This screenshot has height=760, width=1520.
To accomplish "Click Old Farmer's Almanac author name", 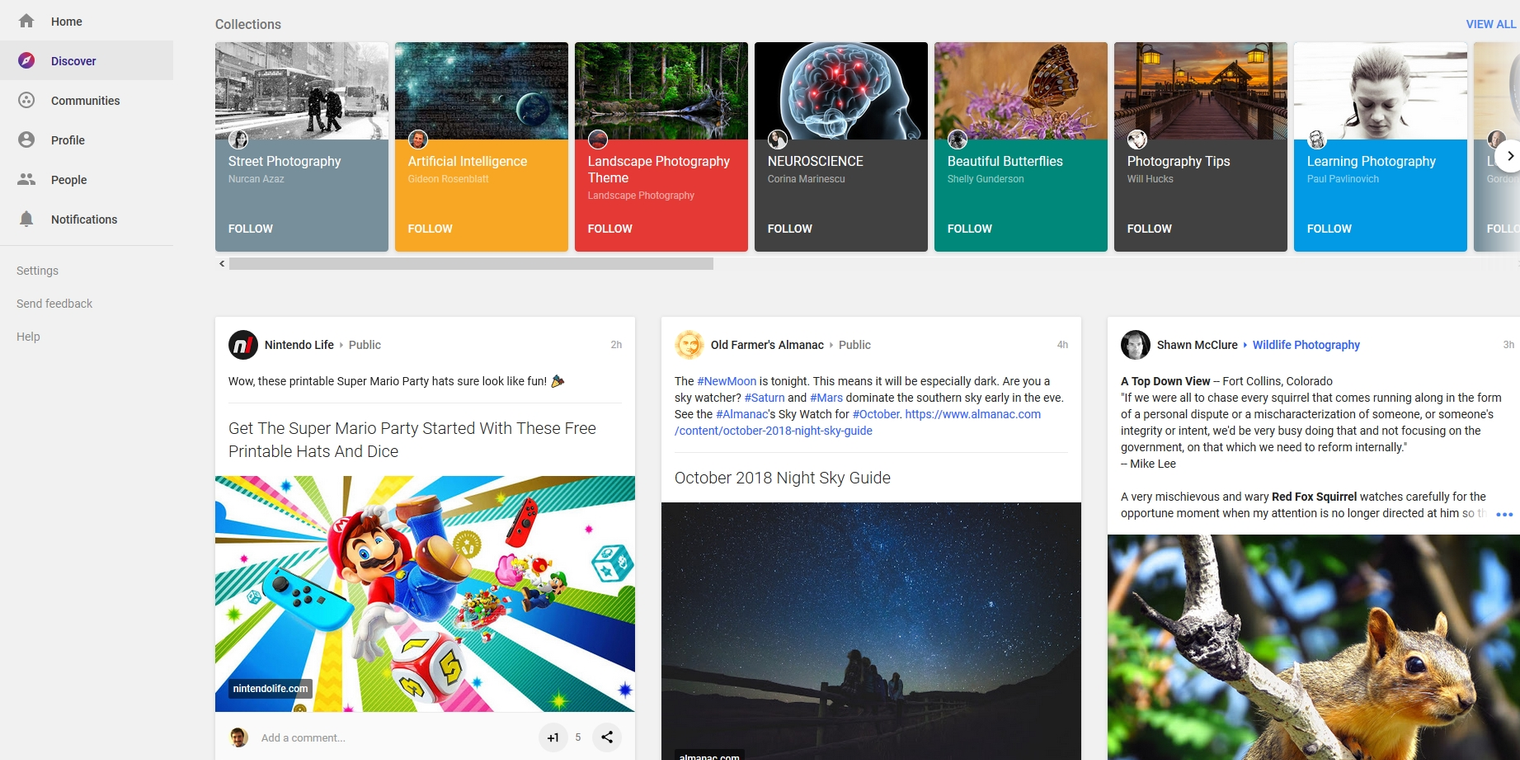I will coord(767,345).
